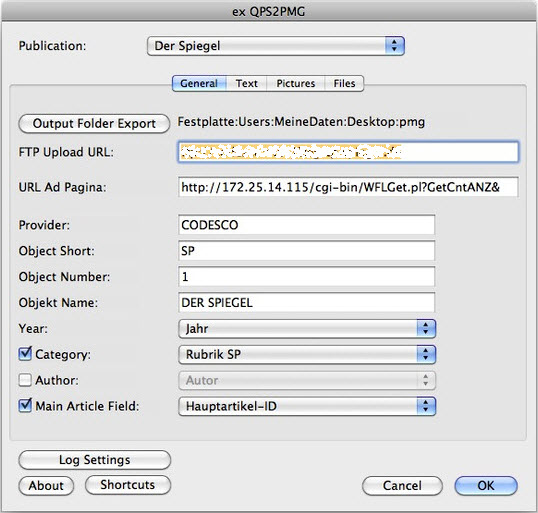Open the Files tab
The image size is (538, 513).
[x=344, y=83]
